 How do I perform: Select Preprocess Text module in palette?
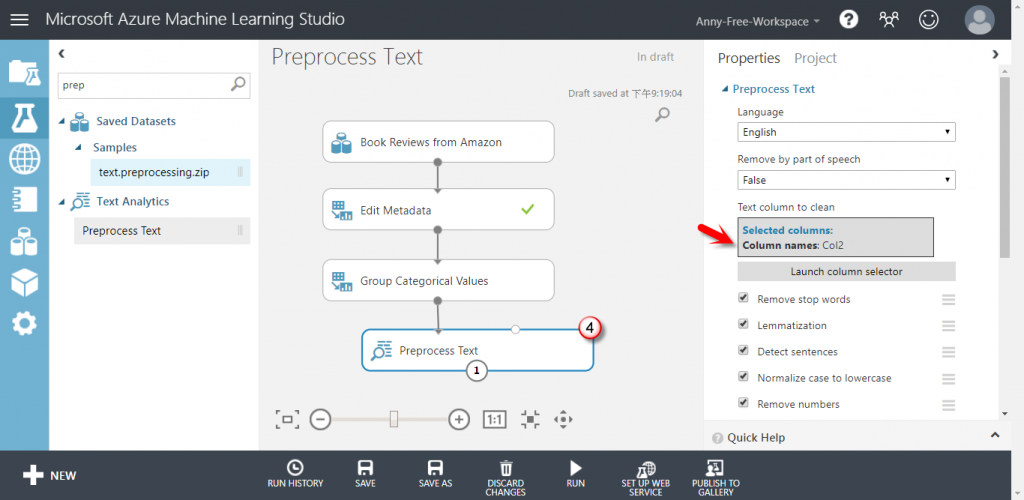162,231
